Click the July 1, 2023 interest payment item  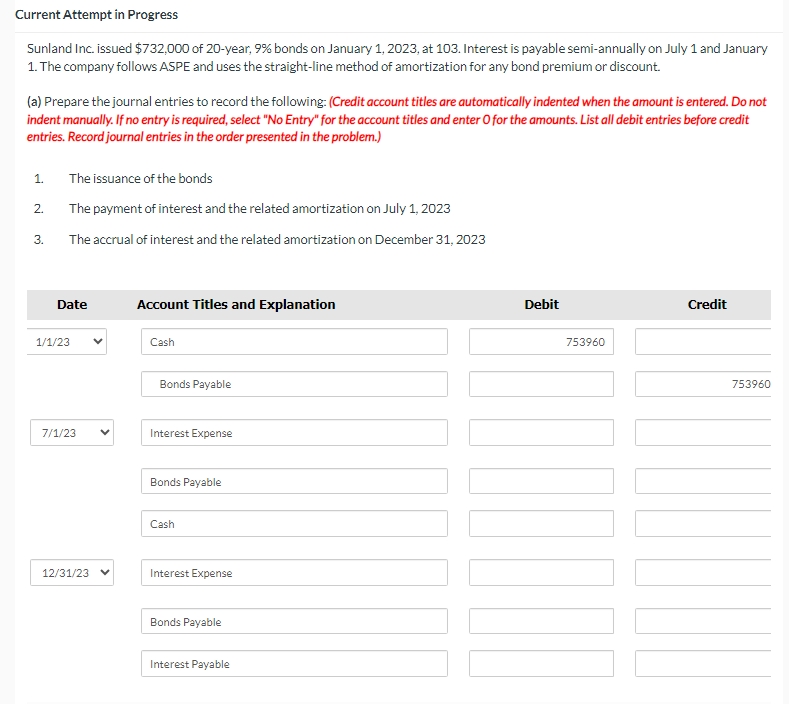260,208
